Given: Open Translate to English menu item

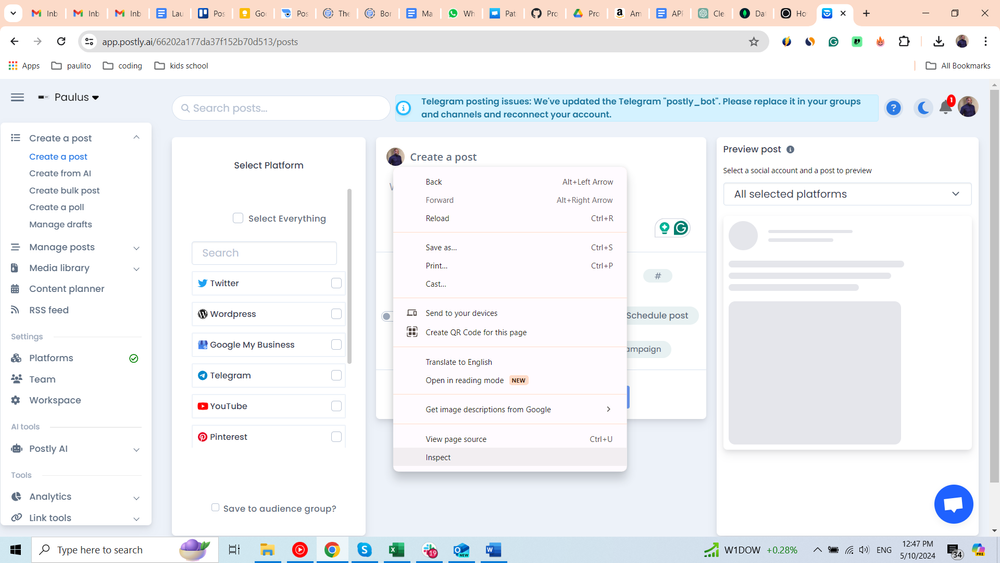Looking at the screenshot, I should (x=510, y=362).
